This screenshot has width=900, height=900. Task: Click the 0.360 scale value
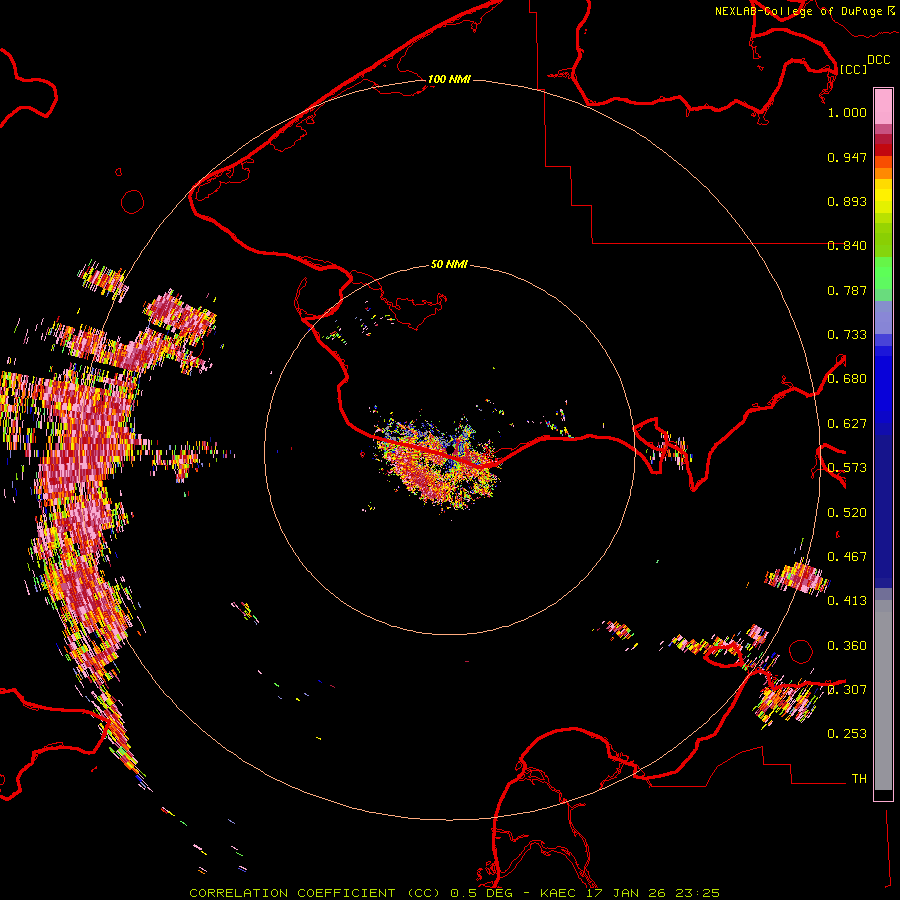click(x=847, y=646)
